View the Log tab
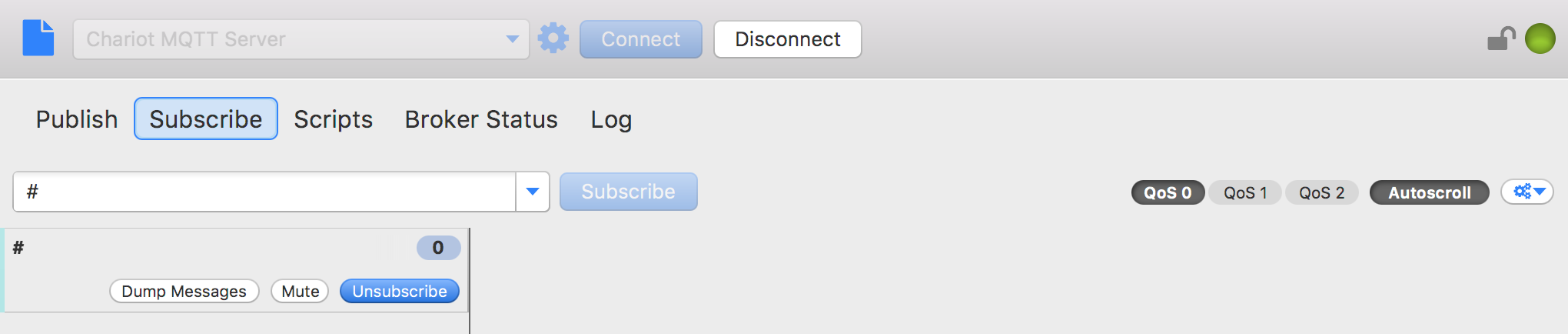 point(611,119)
